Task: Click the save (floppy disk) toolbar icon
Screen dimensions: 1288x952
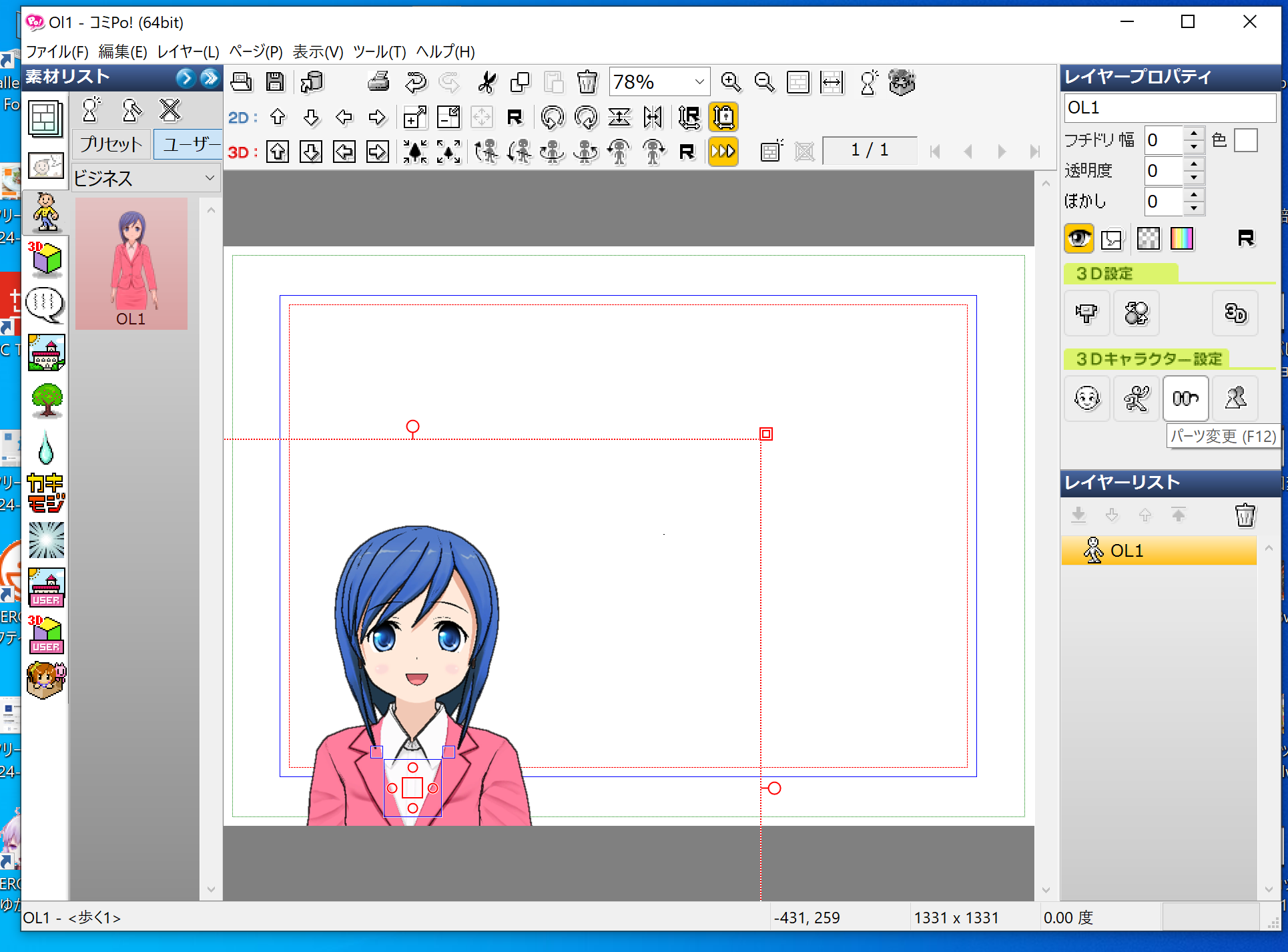Action: click(x=275, y=82)
